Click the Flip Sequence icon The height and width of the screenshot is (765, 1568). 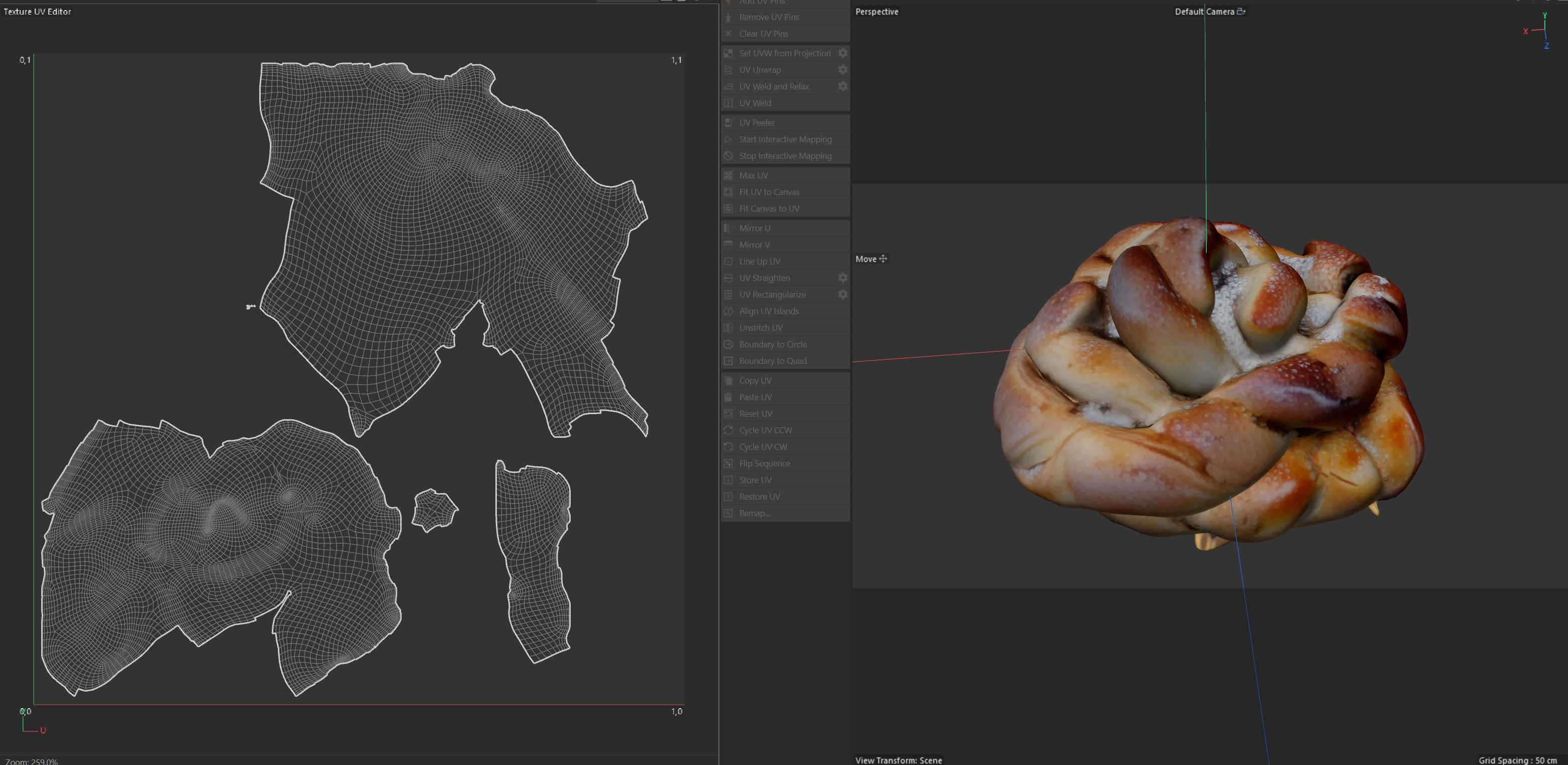pyautogui.click(x=728, y=463)
